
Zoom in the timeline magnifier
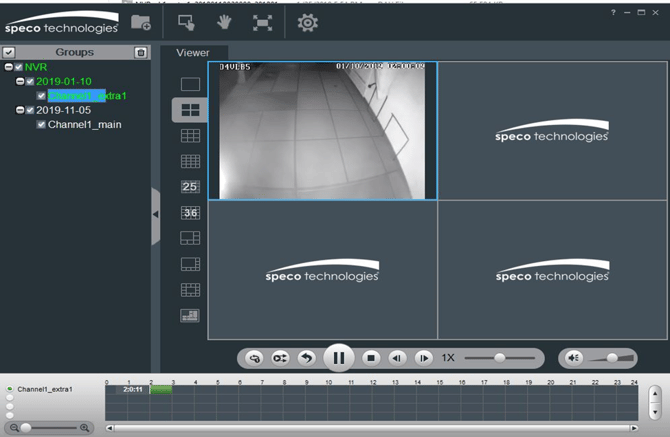pos(85,428)
